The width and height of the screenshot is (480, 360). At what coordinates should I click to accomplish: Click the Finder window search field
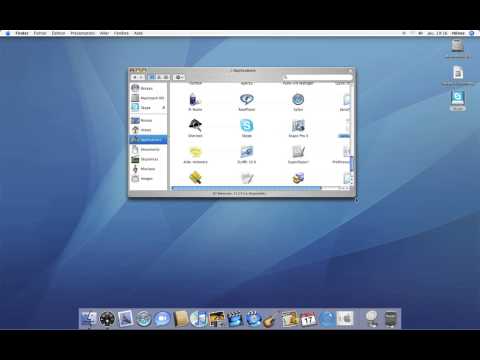tap(317, 77)
